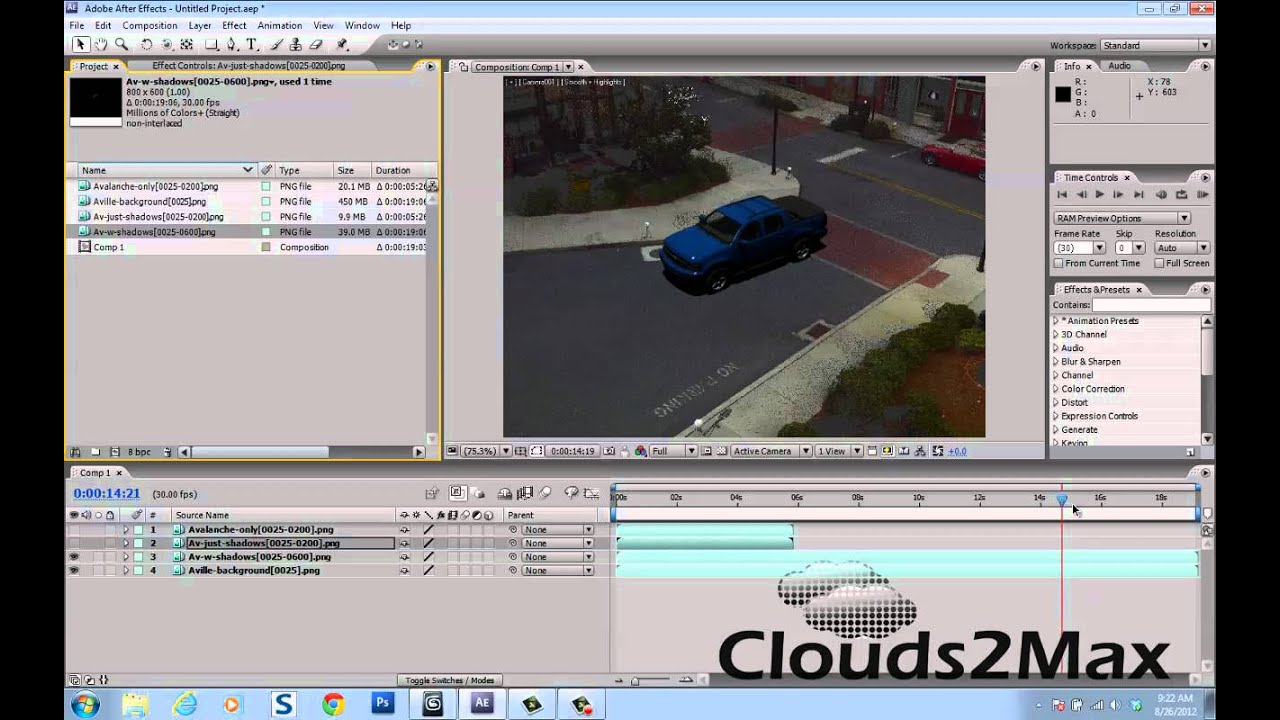The height and width of the screenshot is (720, 1280).
Task: Expand Av-w-shadows layer properties
Action: (x=126, y=556)
